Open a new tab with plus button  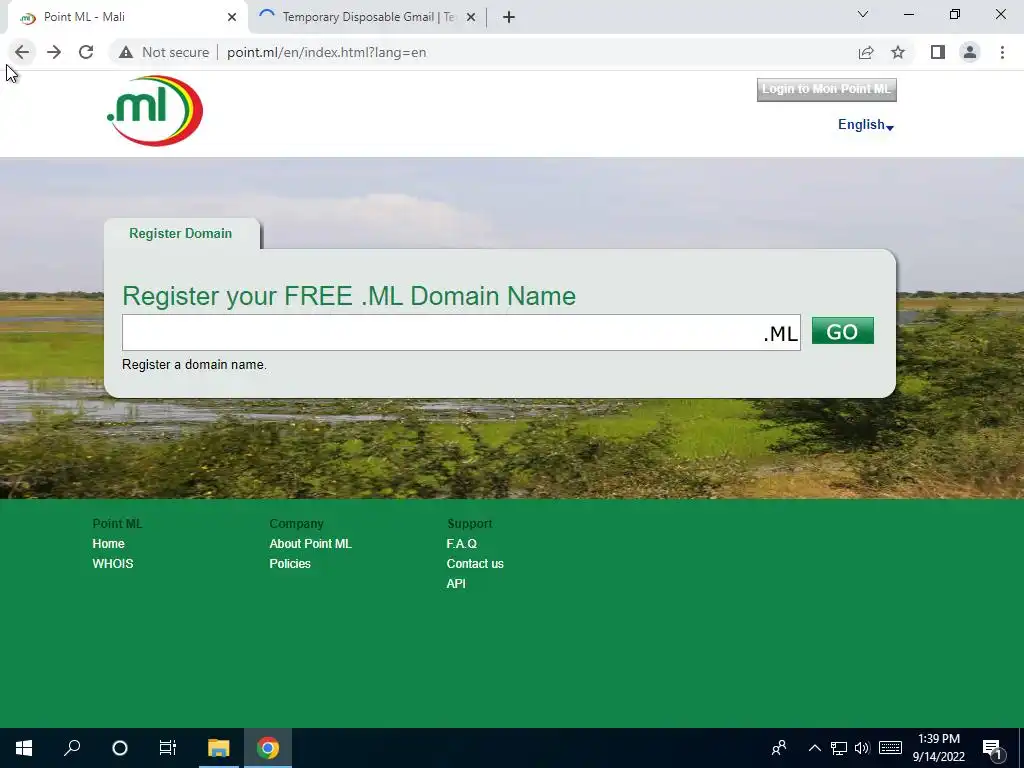click(x=509, y=17)
